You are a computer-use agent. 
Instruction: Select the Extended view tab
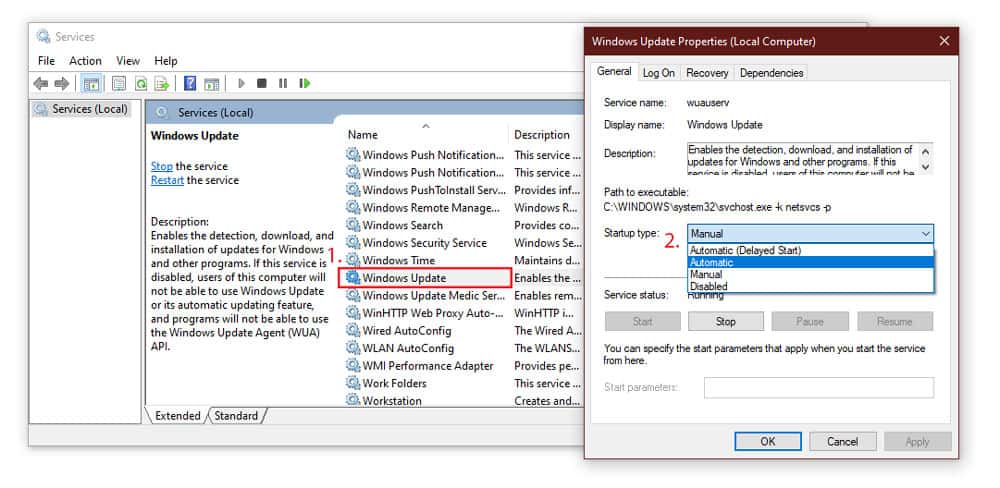tap(177, 416)
